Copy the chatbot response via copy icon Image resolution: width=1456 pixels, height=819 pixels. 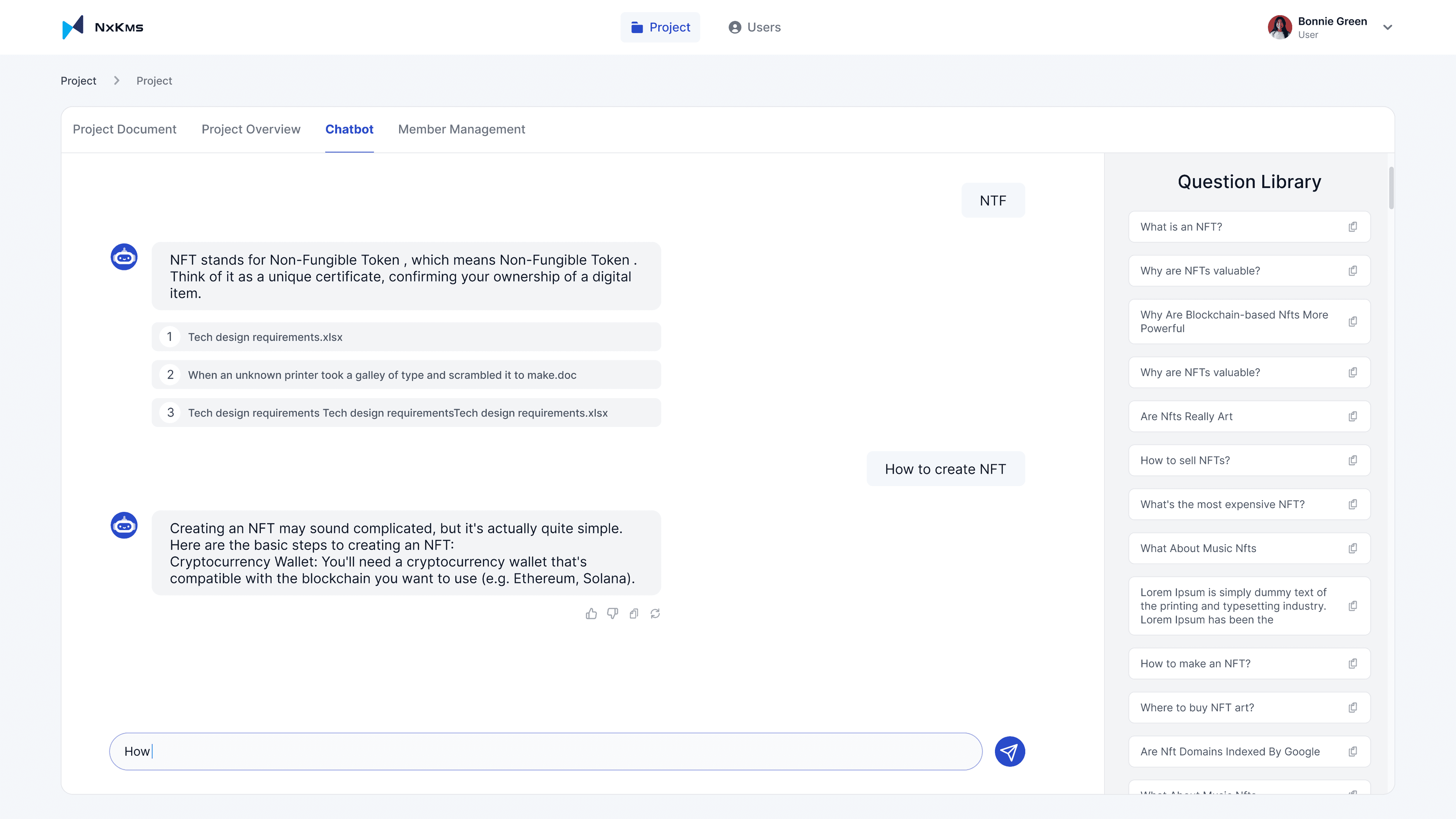point(634,614)
